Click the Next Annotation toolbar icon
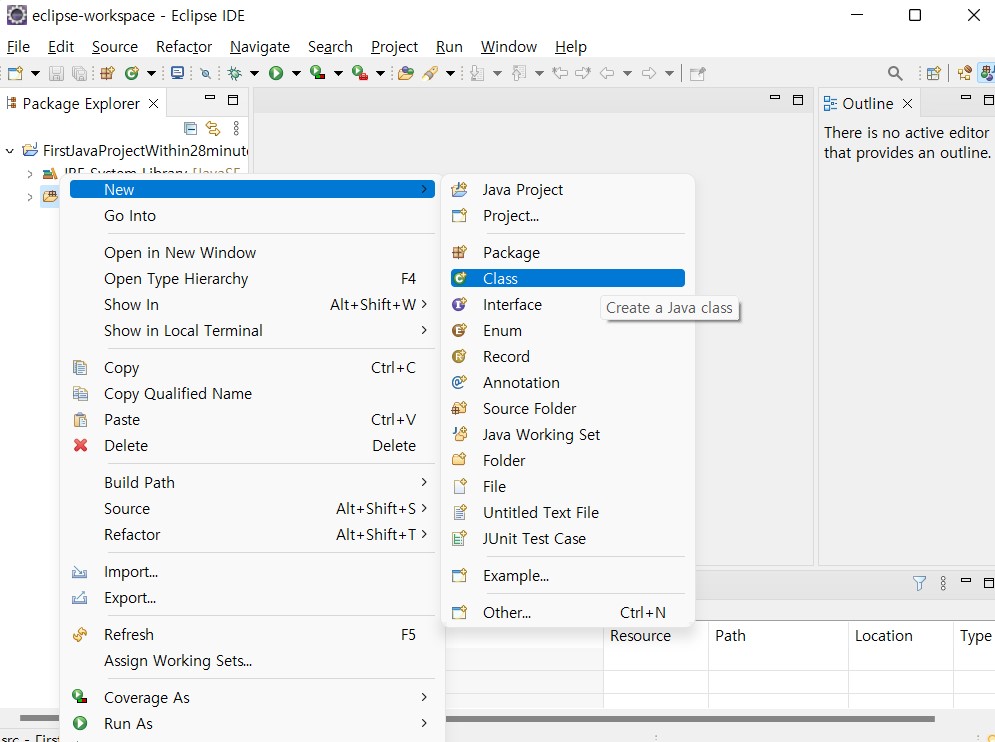Image resolution: width=995 pixels, height=742 pixels. coord(477,74)
